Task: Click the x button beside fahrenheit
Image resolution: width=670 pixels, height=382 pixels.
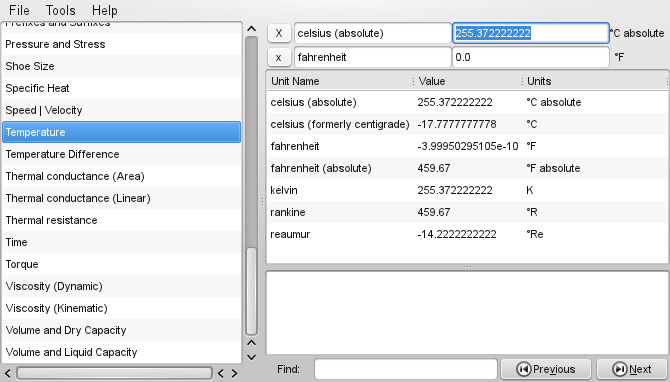Action: (x=279, y=57)
